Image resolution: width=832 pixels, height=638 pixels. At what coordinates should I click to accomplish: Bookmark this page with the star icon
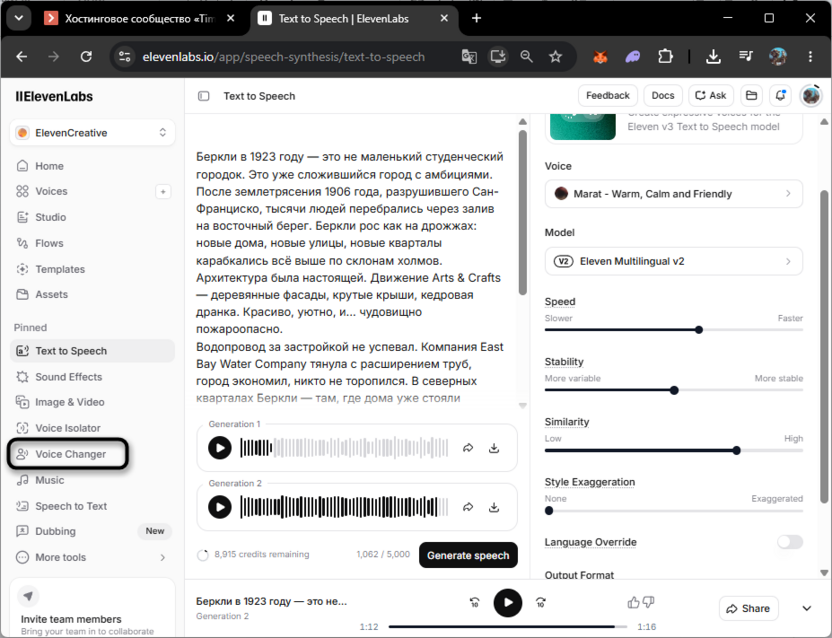click(x=556, y=56)
